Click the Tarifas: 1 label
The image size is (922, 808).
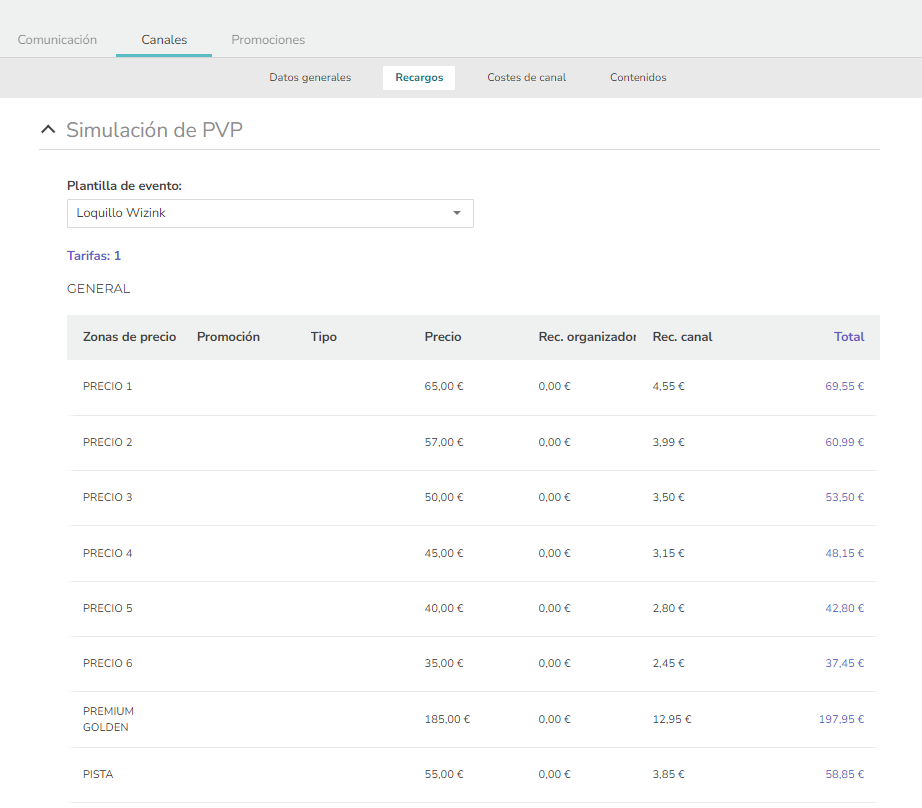tap(94, 256)
